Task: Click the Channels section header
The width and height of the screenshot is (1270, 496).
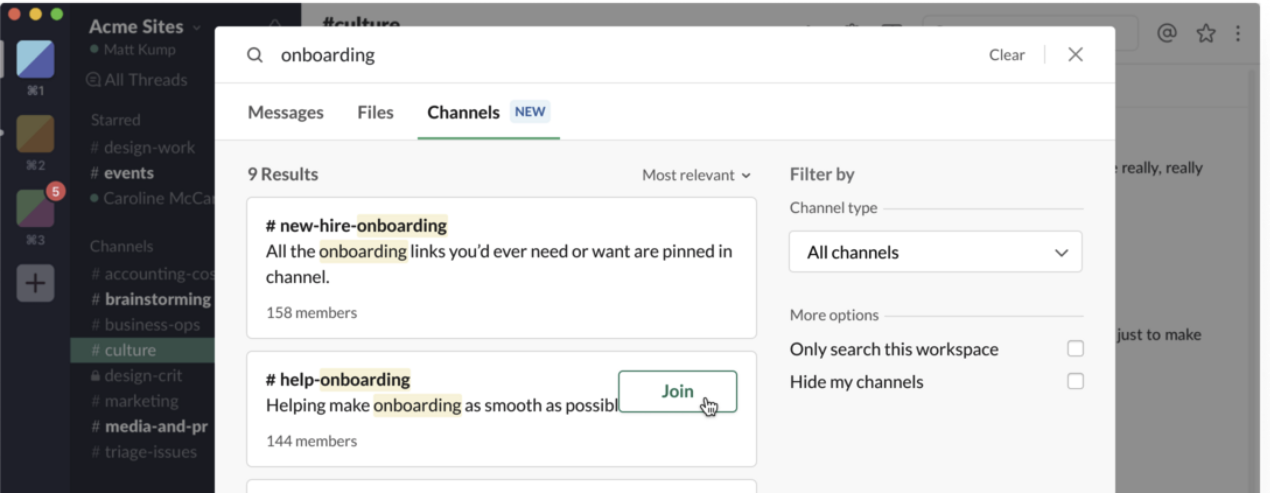Action: [121, 246]
